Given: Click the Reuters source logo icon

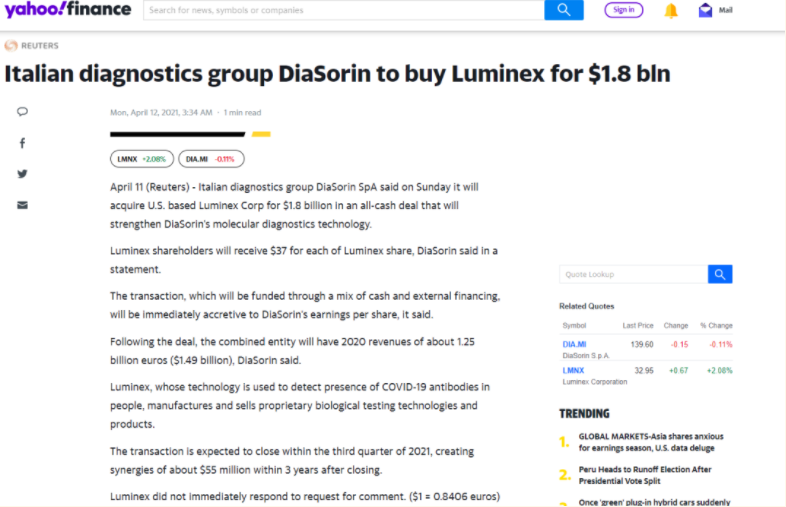Looking at the screenshot, I should [11, 46].
